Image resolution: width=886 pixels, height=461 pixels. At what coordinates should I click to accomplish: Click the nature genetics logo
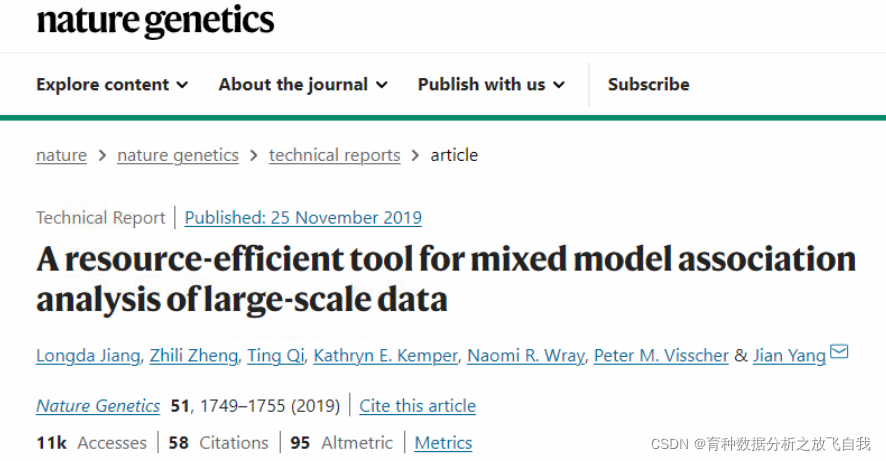[x=155, y=20]
